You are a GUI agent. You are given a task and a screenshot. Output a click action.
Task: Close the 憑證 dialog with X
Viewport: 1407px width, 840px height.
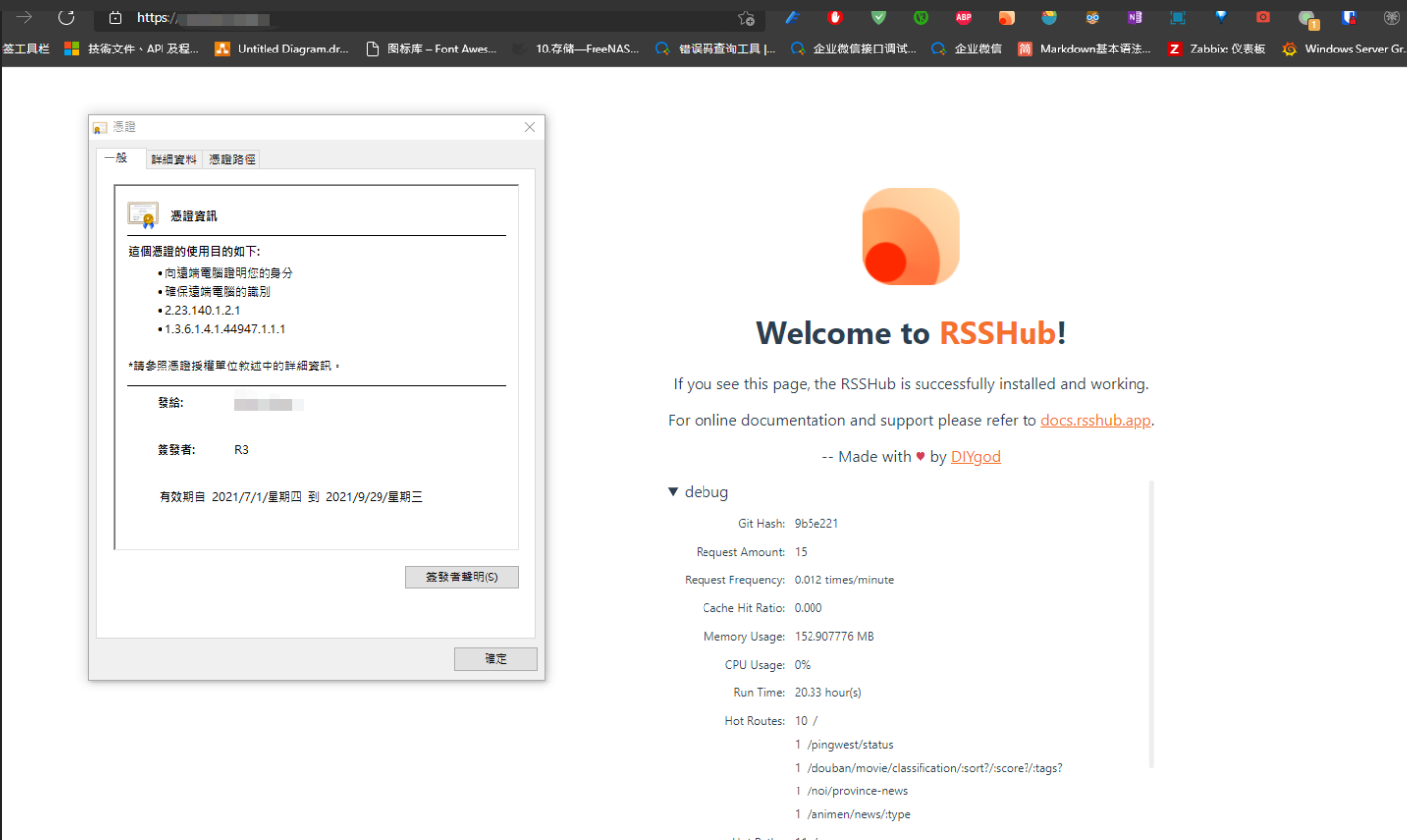[x=530, y=127]
